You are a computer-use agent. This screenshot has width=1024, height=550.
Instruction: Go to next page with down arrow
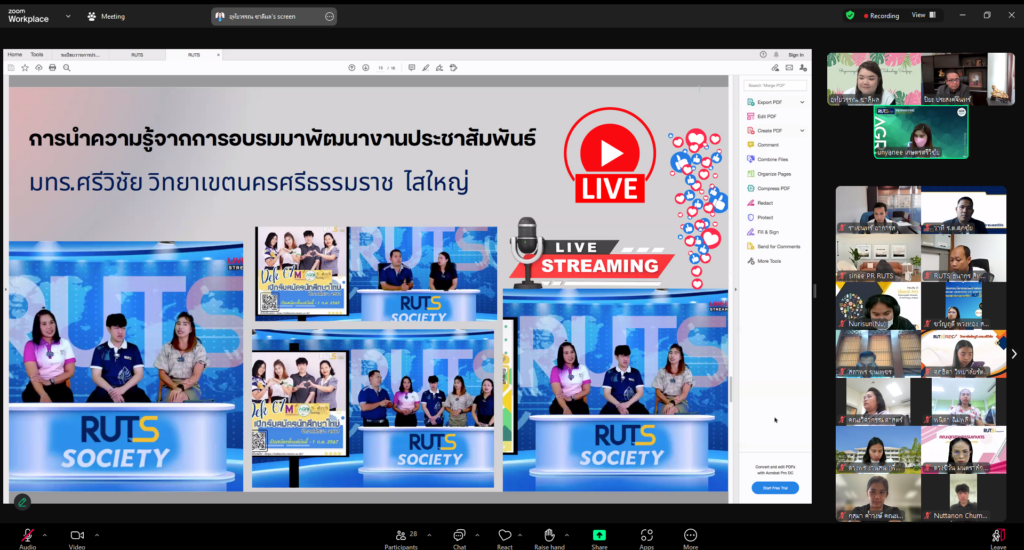(x=366, y=68)
